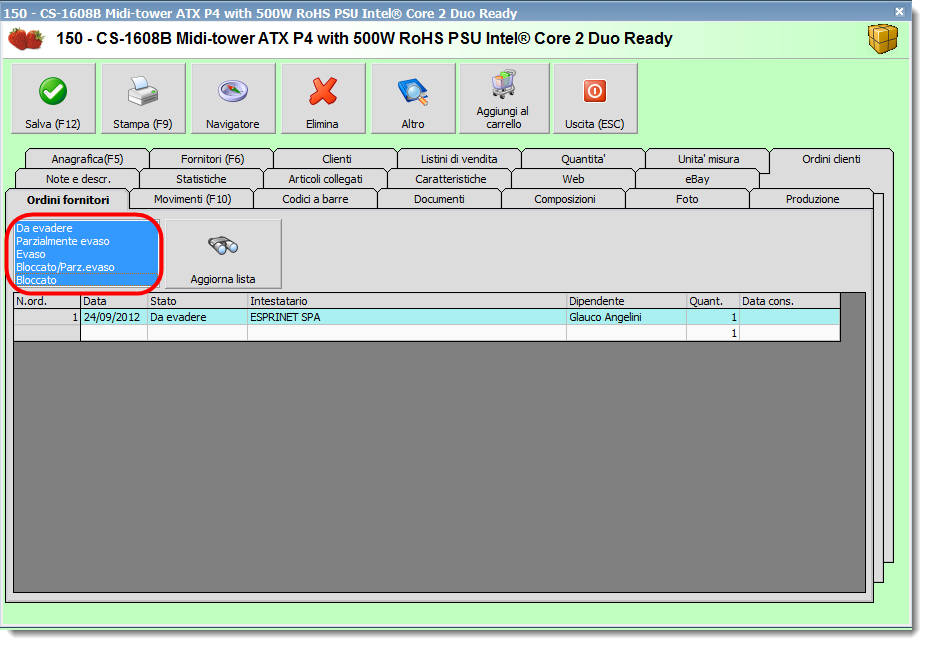
Task: Click the printer Stampa (F9) icon
Action: tap(142, 91)
